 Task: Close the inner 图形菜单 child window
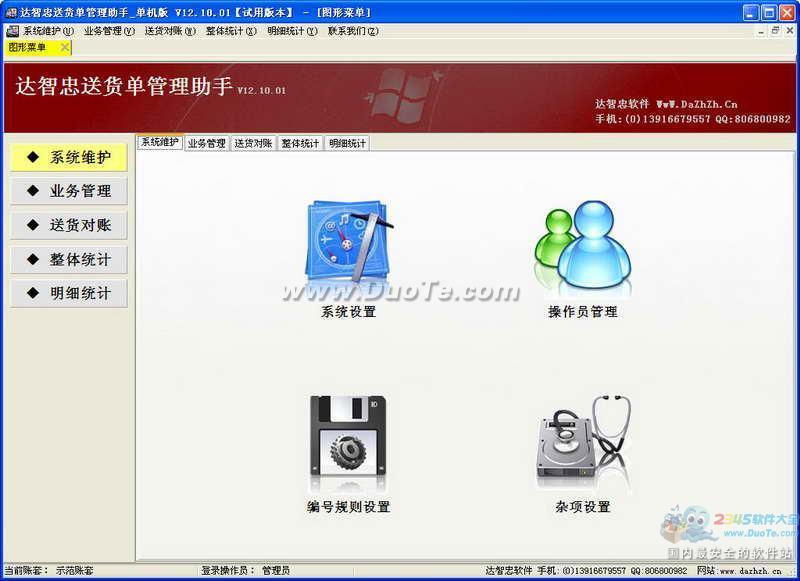coord(789,31)
